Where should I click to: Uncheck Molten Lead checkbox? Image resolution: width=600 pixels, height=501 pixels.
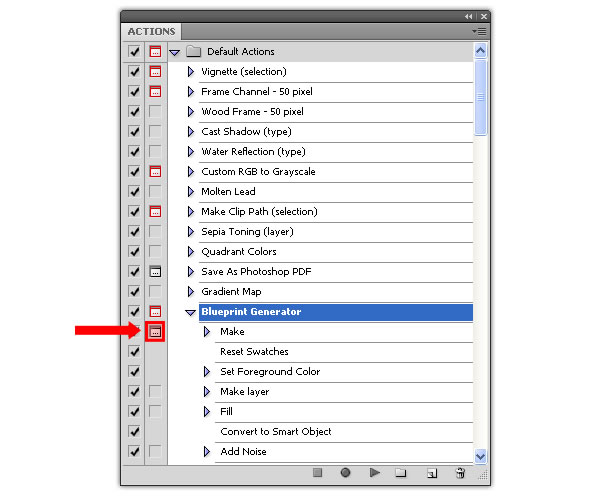click(x=134, y=191)
